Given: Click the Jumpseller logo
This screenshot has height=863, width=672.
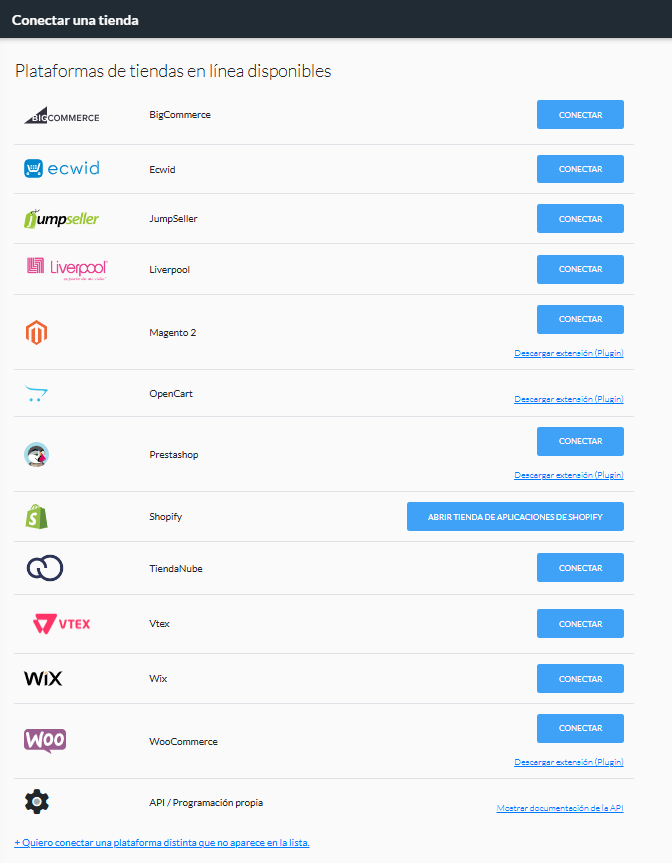Looking at the screenshot, I should [x=61, y=219].
